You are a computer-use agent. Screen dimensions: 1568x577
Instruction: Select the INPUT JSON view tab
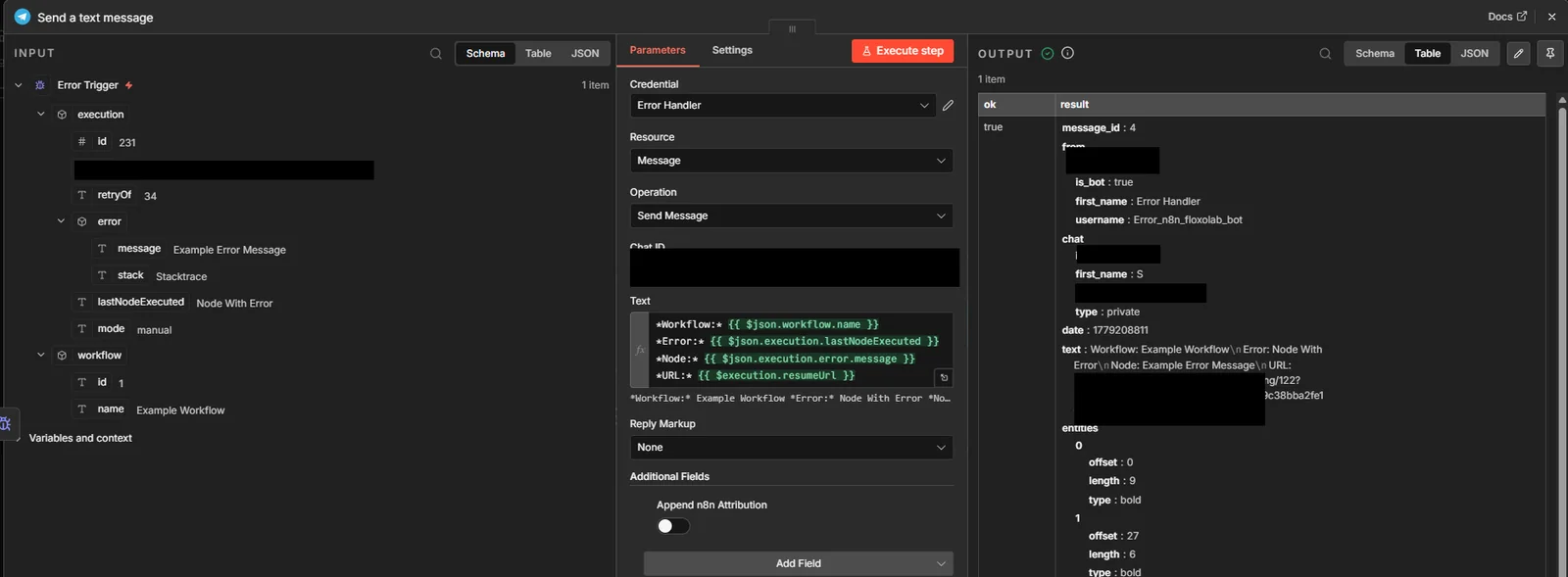point(585,54)
